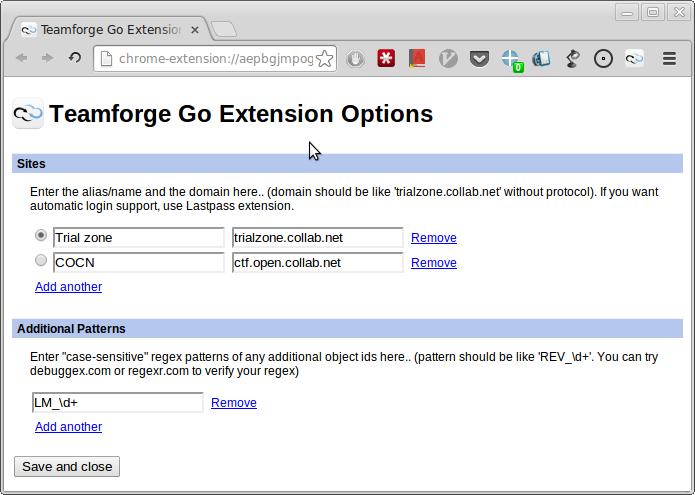The height and width of the screenshot is (495, 695).
Task: Close the browser window
Action: [x=679, y=12]
